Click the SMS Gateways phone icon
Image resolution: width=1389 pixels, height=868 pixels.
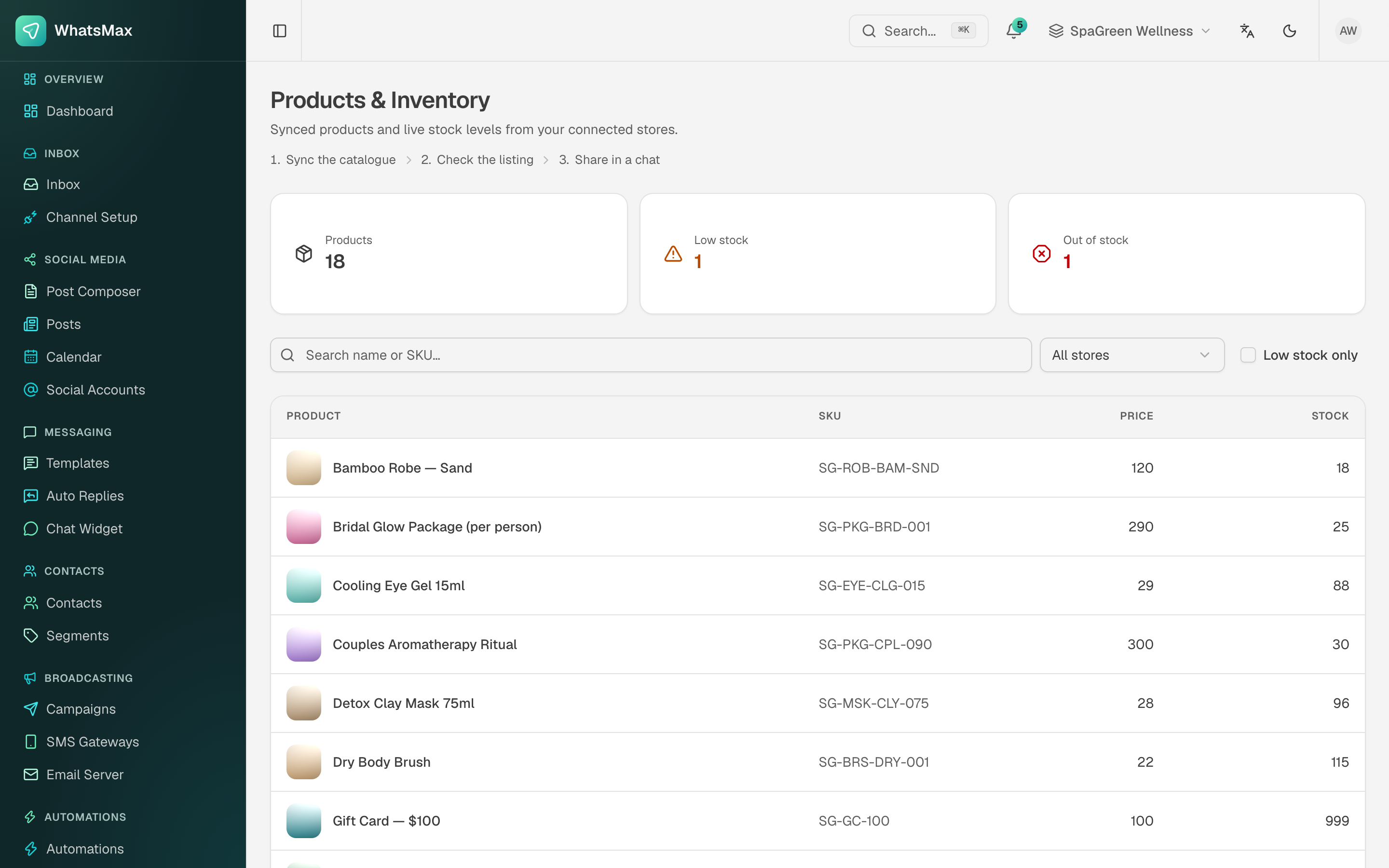tap(31, 742)
